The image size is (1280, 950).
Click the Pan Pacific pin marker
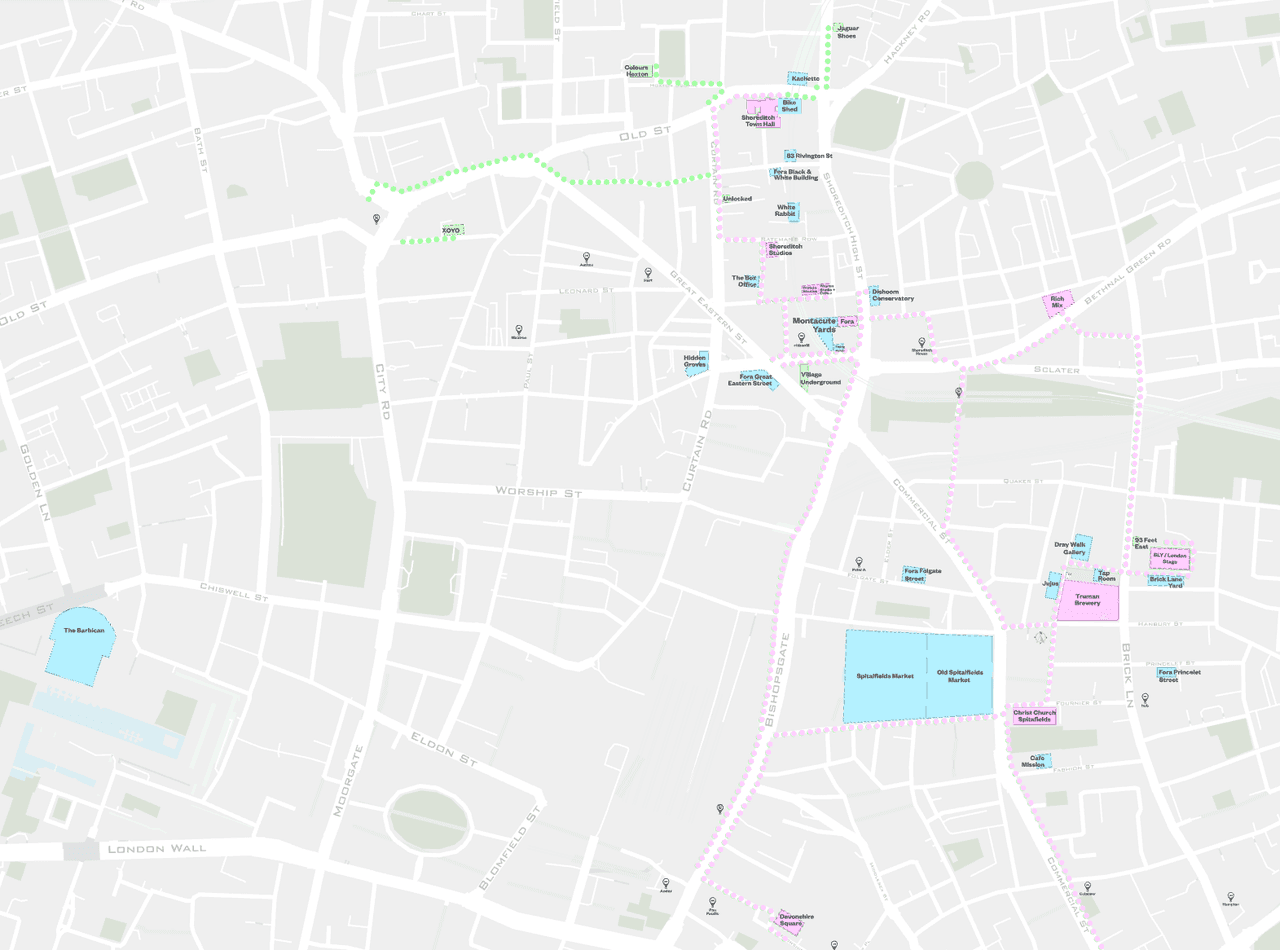(713, 902)
